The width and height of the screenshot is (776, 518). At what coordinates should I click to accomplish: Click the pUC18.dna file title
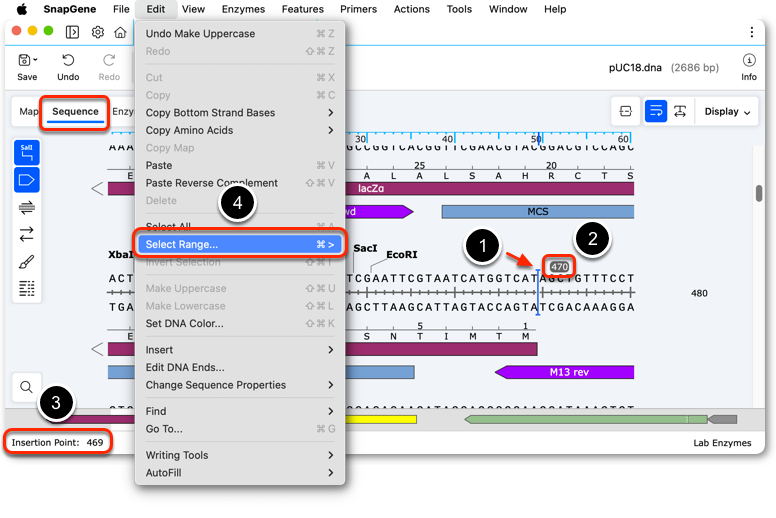point(635,68)
